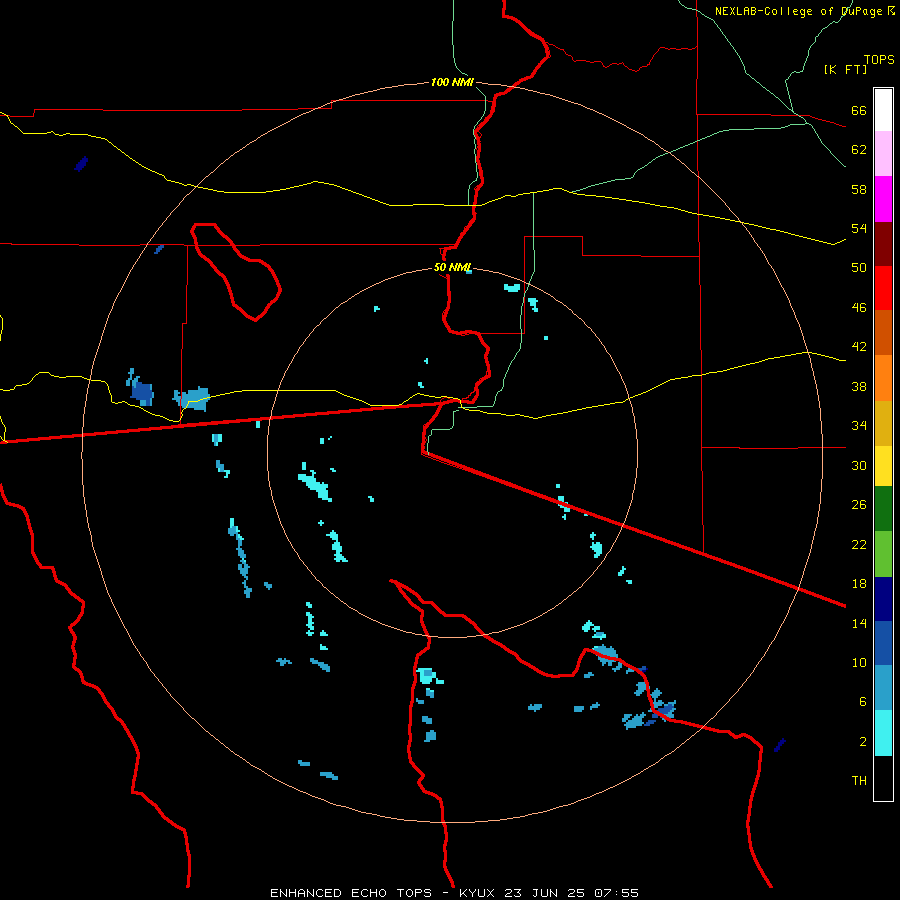900x900 pixels.
Task: Click the 34 legend value label
Action: click(x=859, y=425)
